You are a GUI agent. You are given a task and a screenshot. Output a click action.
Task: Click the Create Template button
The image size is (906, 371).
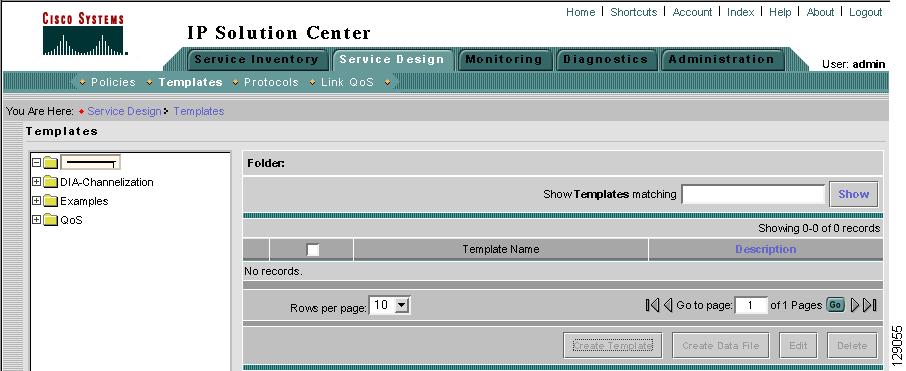(x=612, y=346)
